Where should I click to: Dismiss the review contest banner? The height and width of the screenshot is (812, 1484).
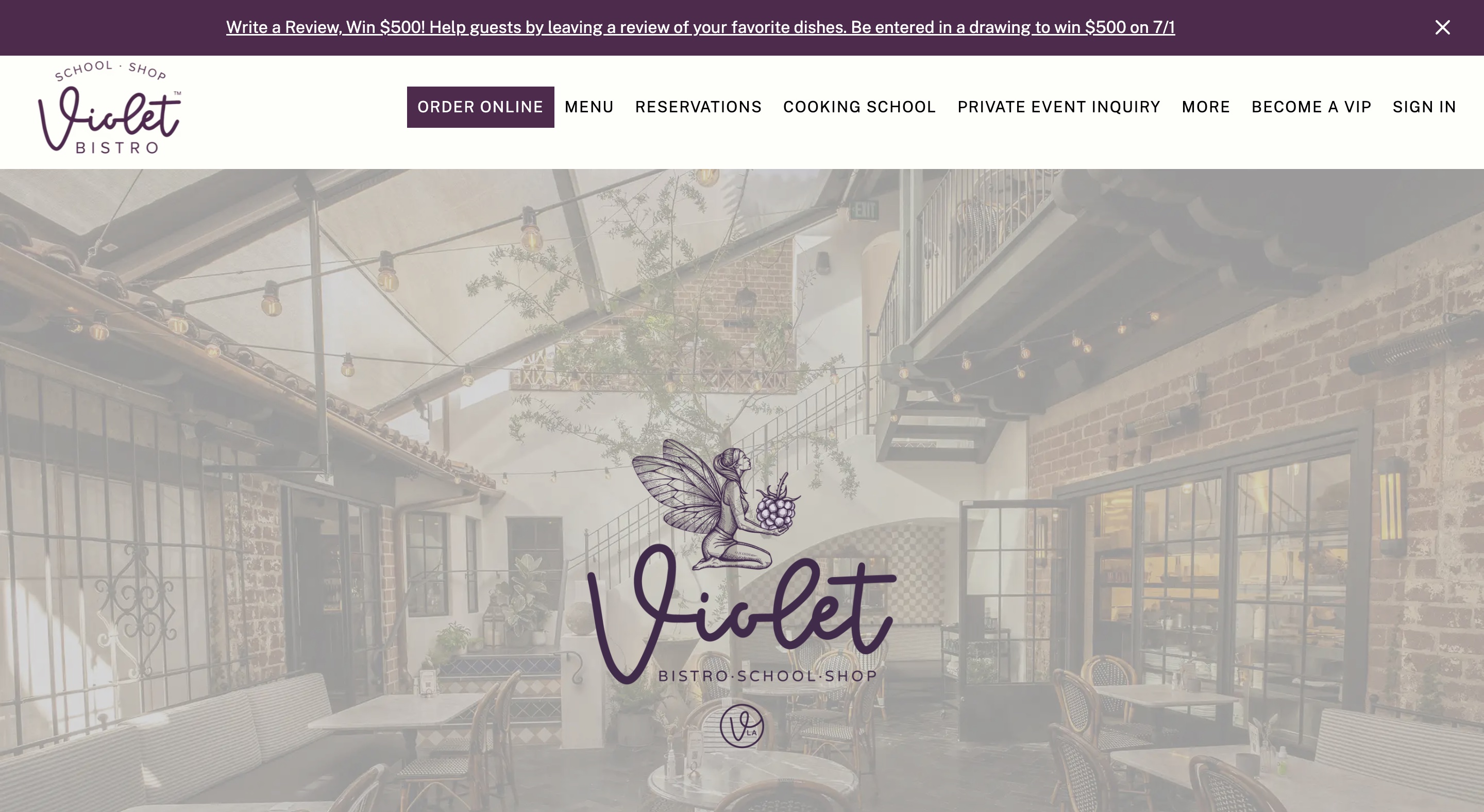[x=1442, y=27]
